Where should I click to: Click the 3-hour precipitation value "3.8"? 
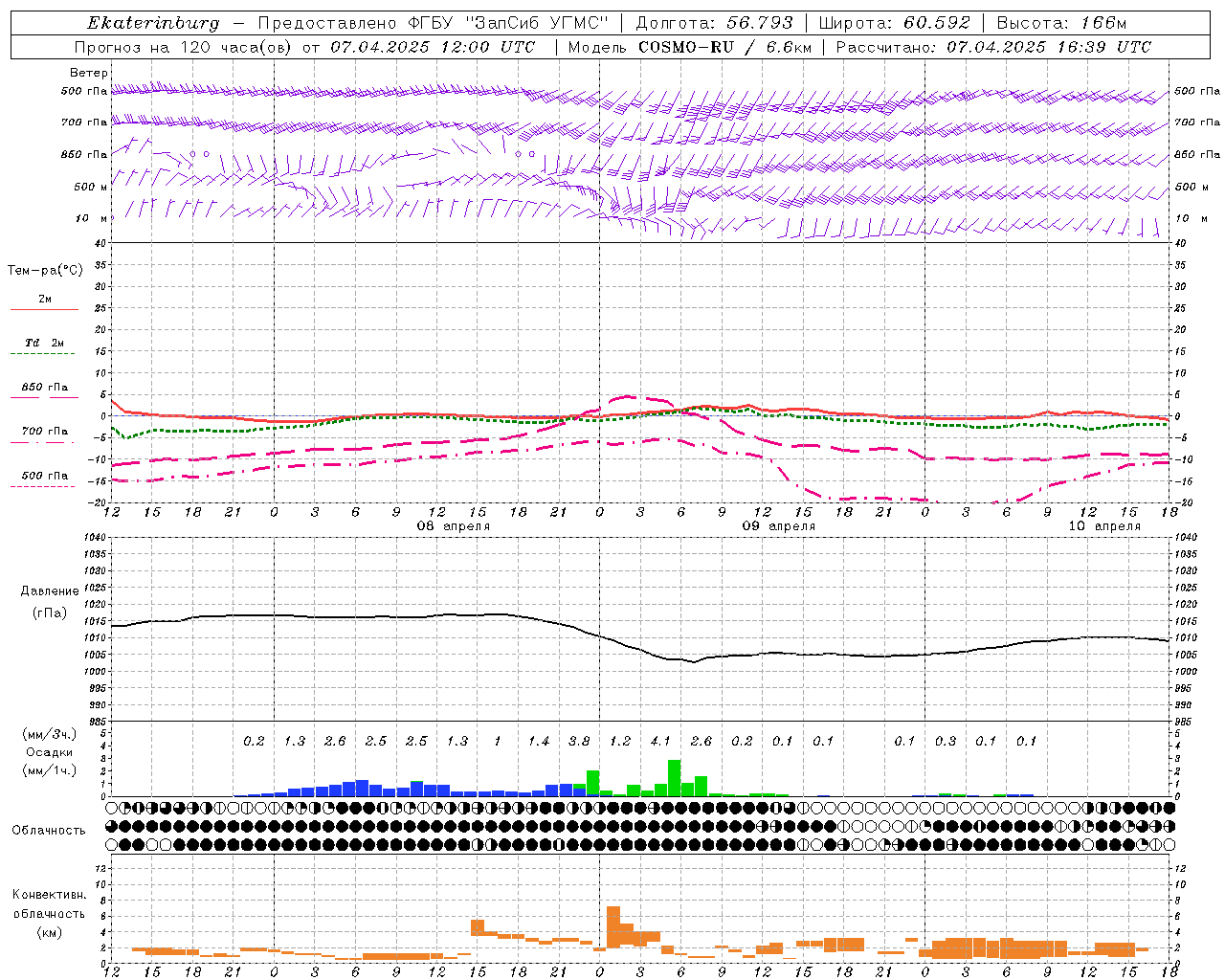pyautogui.click(x=579, y=741)
